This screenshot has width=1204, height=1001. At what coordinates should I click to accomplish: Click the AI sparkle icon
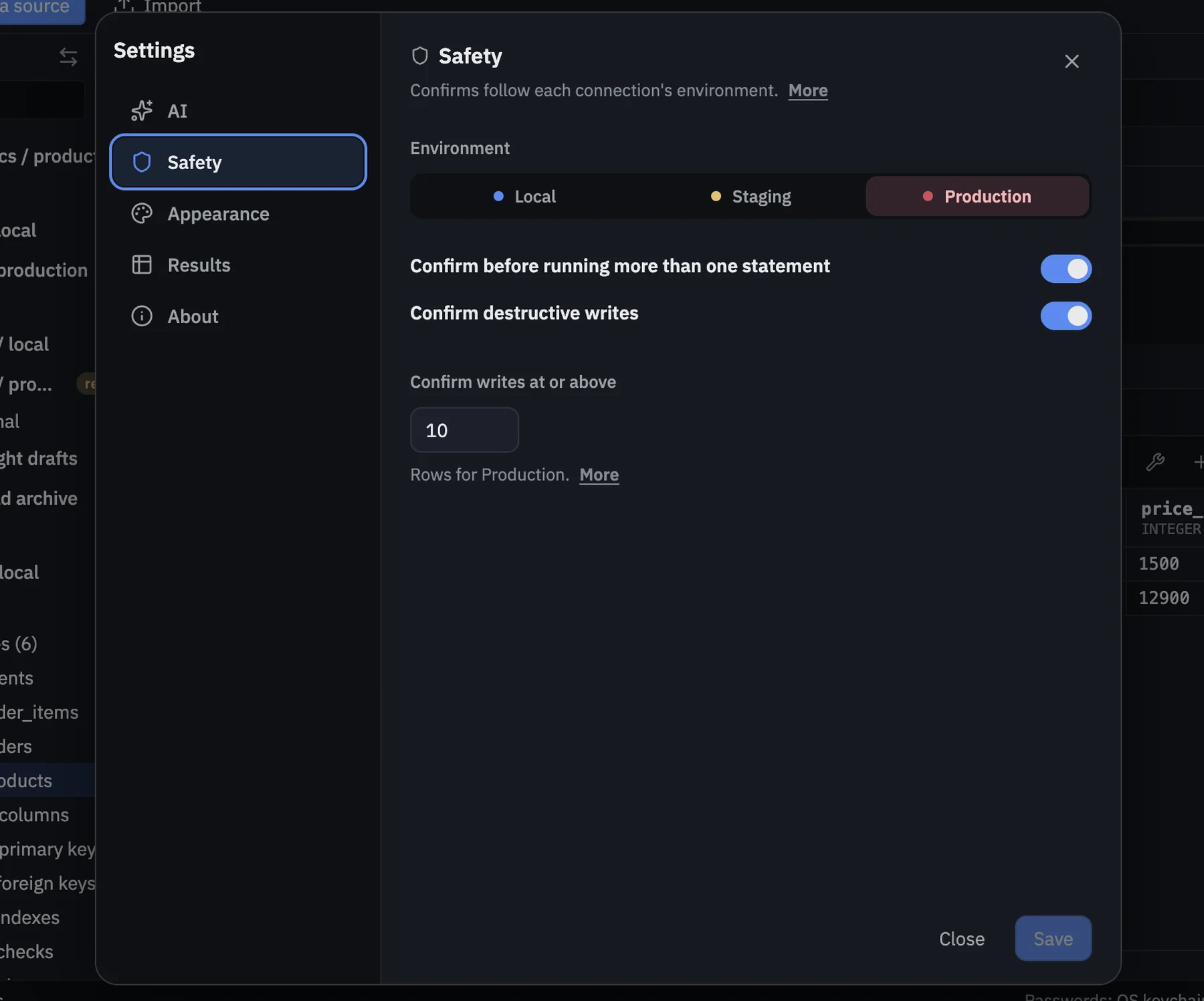pyautogui.click(x=142, y=111)
